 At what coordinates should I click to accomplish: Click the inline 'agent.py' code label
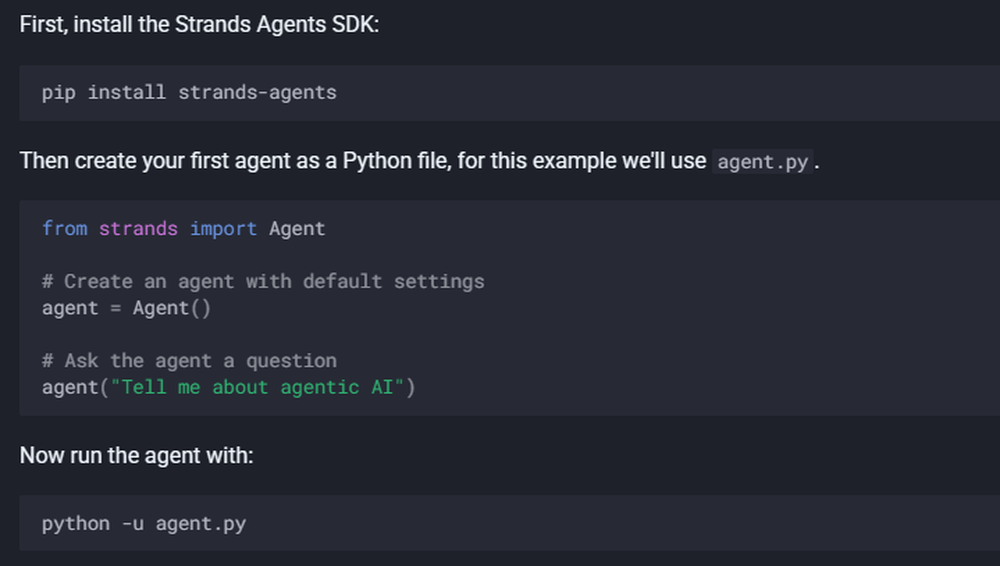[x=762, y=161]
